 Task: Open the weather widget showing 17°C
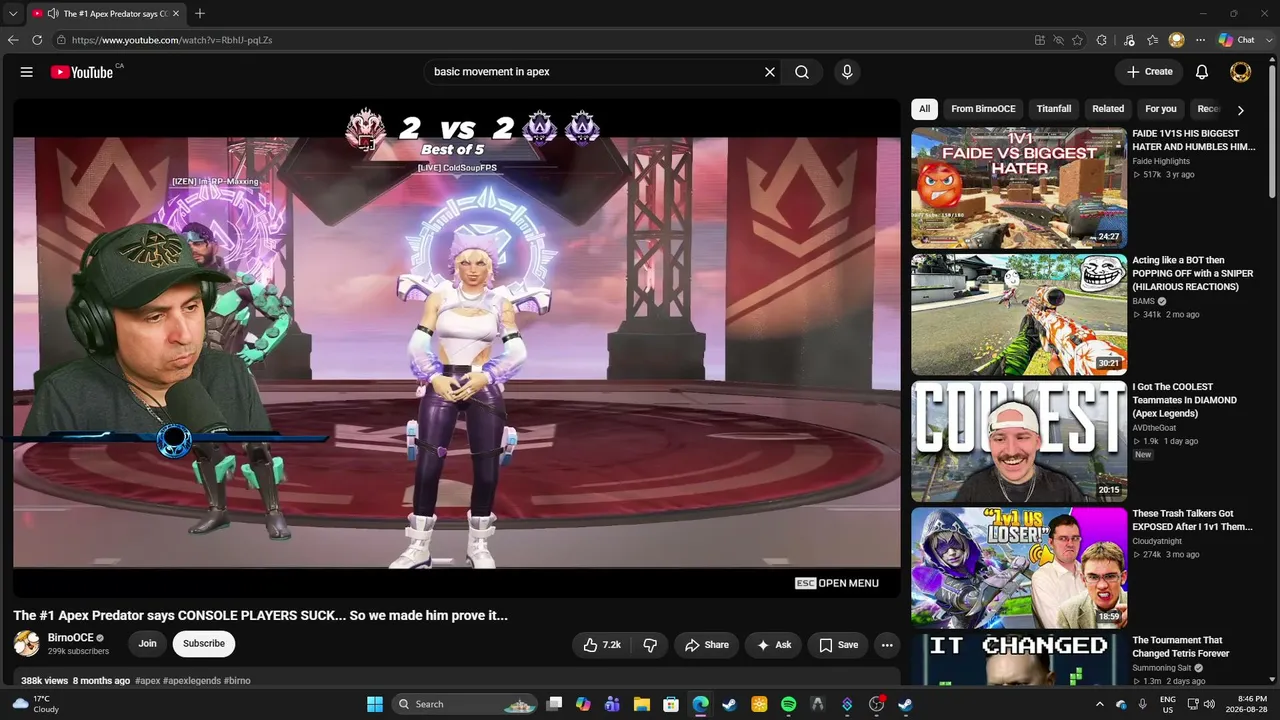(34, 704)
